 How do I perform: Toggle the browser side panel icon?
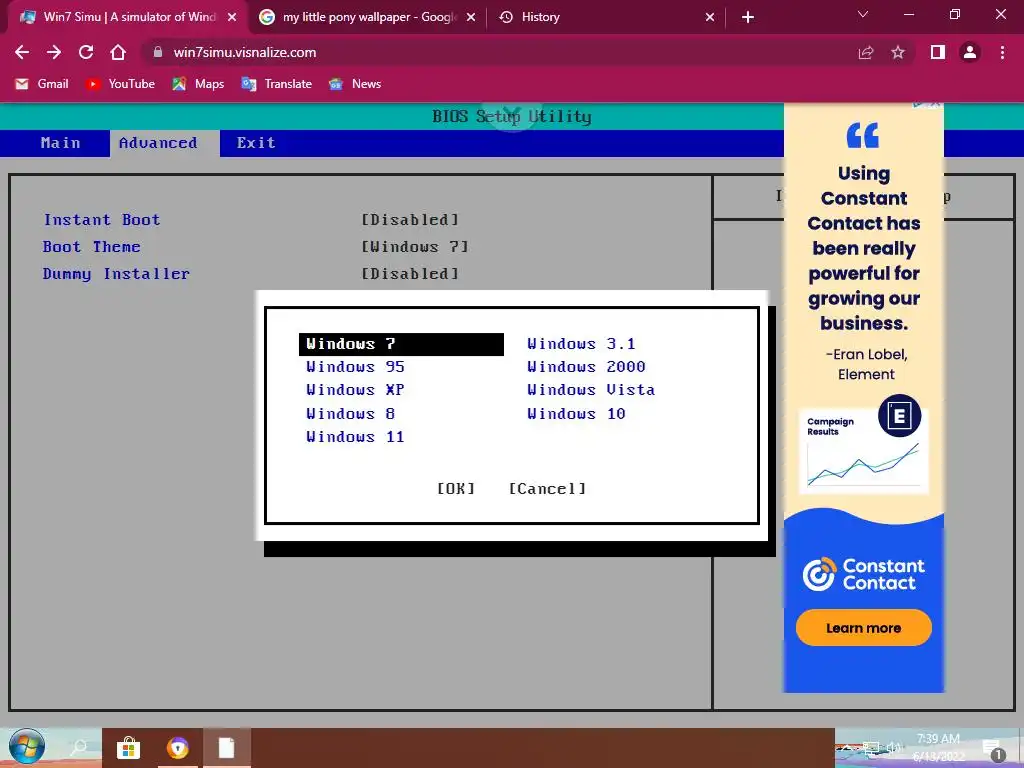tap(938, 52)
